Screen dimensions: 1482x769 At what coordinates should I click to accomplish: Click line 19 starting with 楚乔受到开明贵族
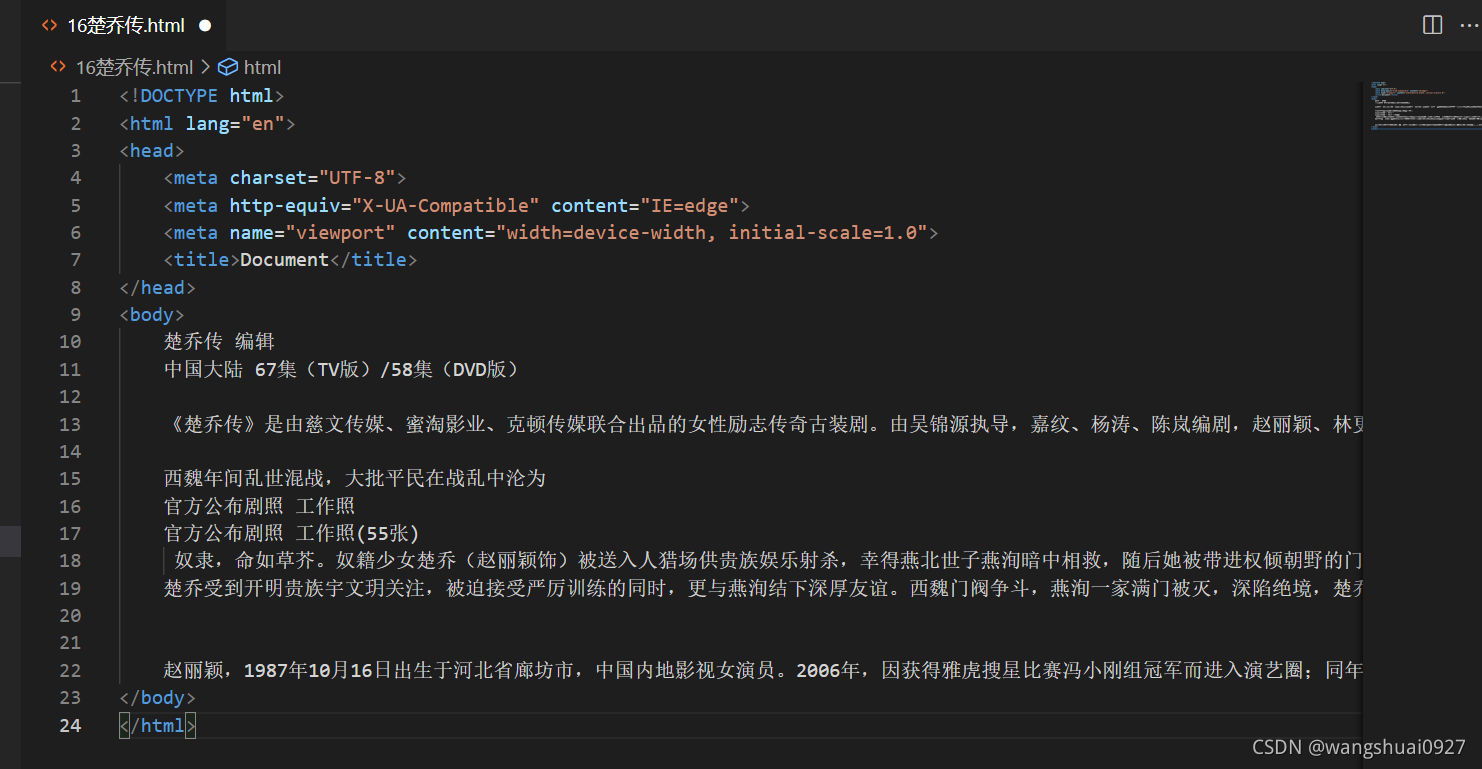click(x=763, y=588)
